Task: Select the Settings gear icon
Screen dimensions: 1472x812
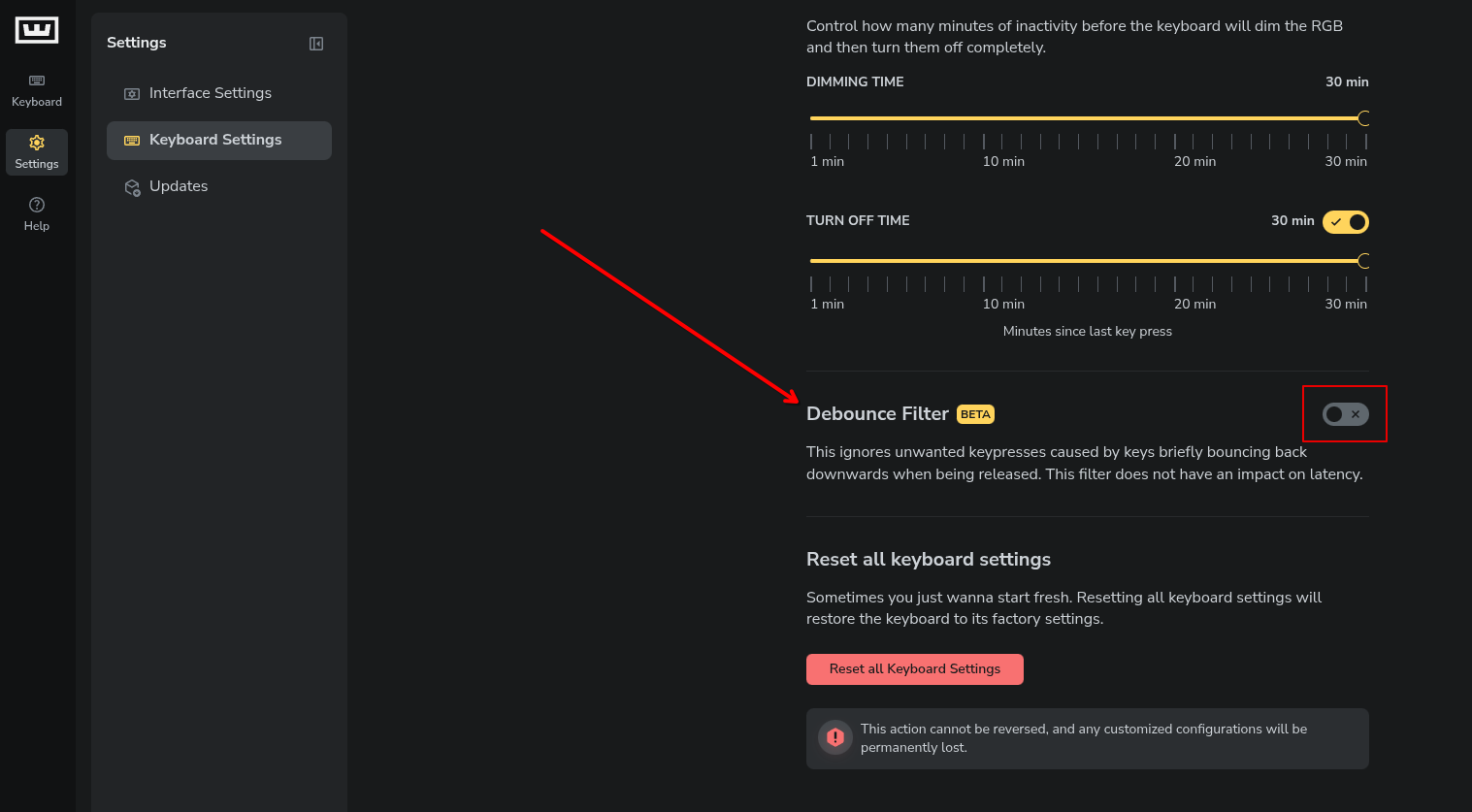Action: (x=37, y=143)
